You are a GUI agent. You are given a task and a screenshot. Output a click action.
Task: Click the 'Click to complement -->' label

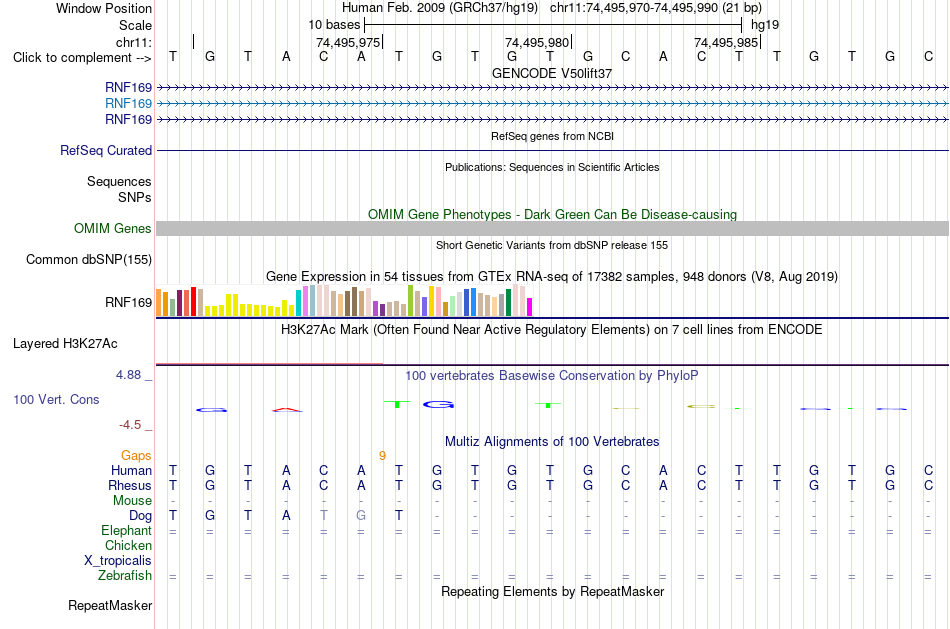pyautogui.click(x=82, y=58)
